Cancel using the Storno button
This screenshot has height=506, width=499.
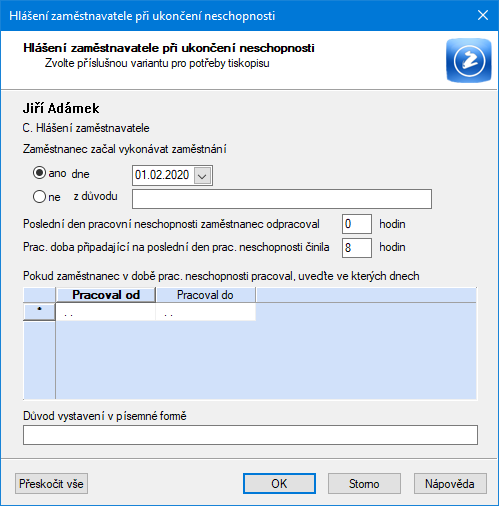tap(364, 484)
